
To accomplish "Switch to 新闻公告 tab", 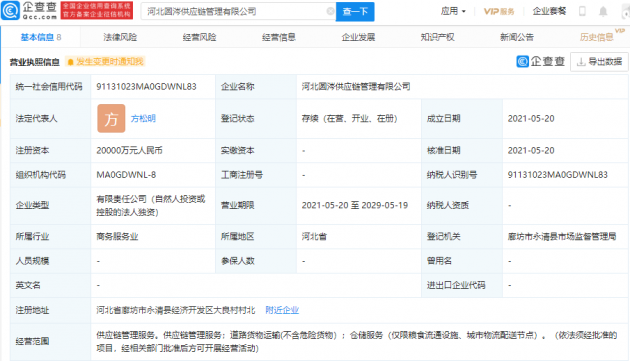I will coord(517,37).
